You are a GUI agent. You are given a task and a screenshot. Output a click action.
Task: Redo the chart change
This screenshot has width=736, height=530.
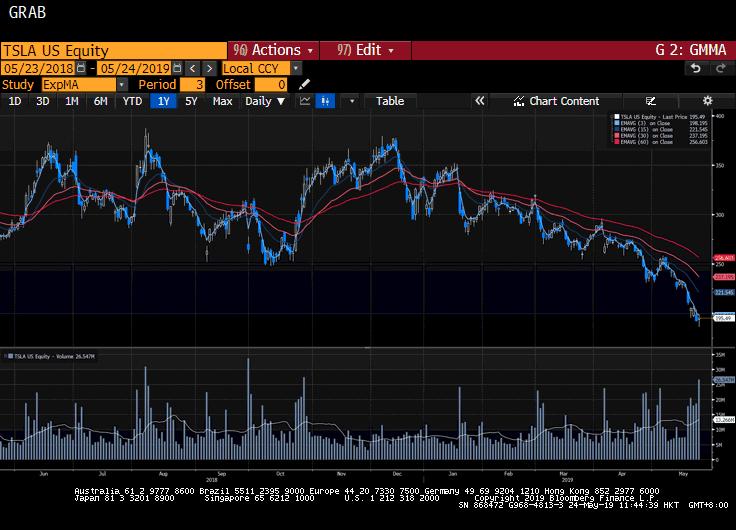(721, 69)
